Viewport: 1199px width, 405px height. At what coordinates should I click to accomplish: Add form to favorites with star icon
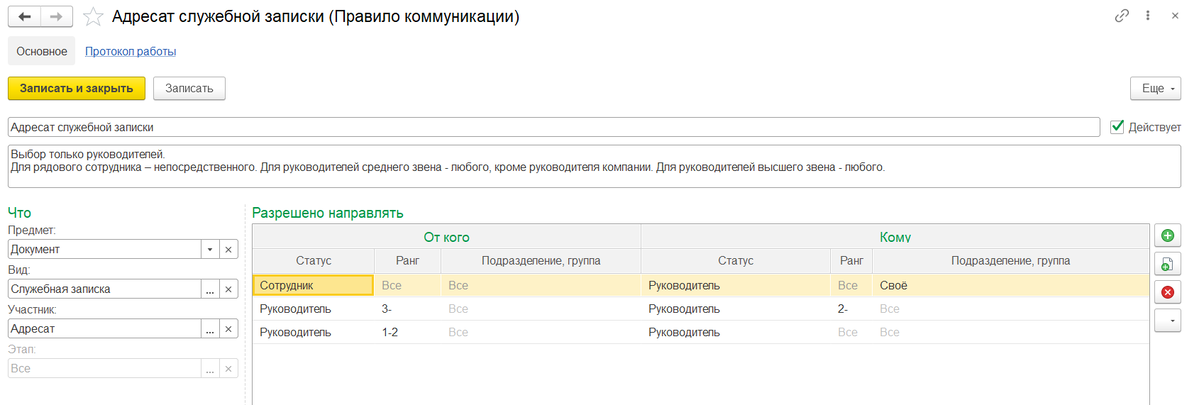coord(93,16)
